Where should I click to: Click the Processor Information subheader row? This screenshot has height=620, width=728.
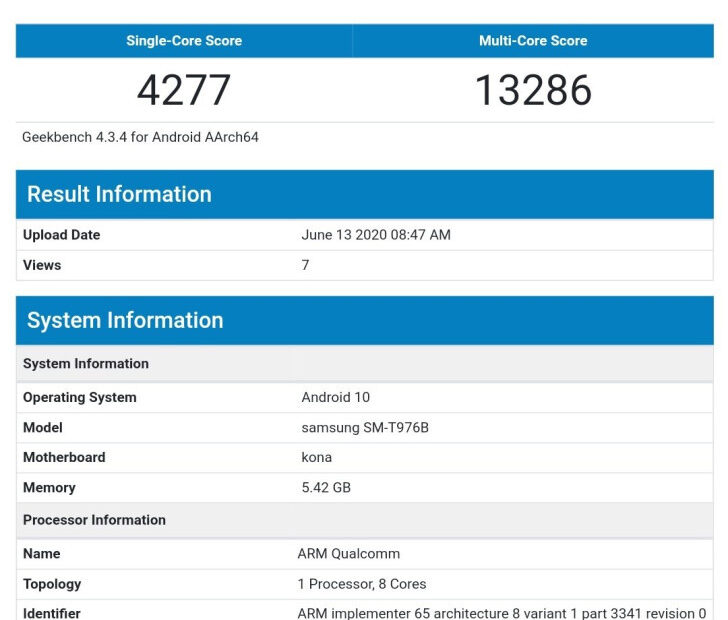(x=364, y=520)
